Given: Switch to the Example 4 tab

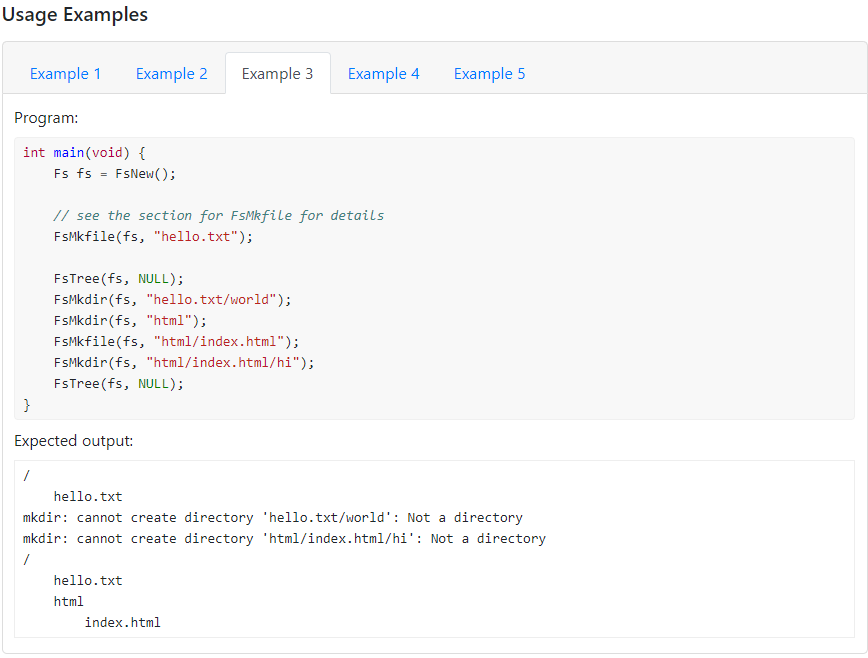Looking at the screenshot, I should click(383, 73).
